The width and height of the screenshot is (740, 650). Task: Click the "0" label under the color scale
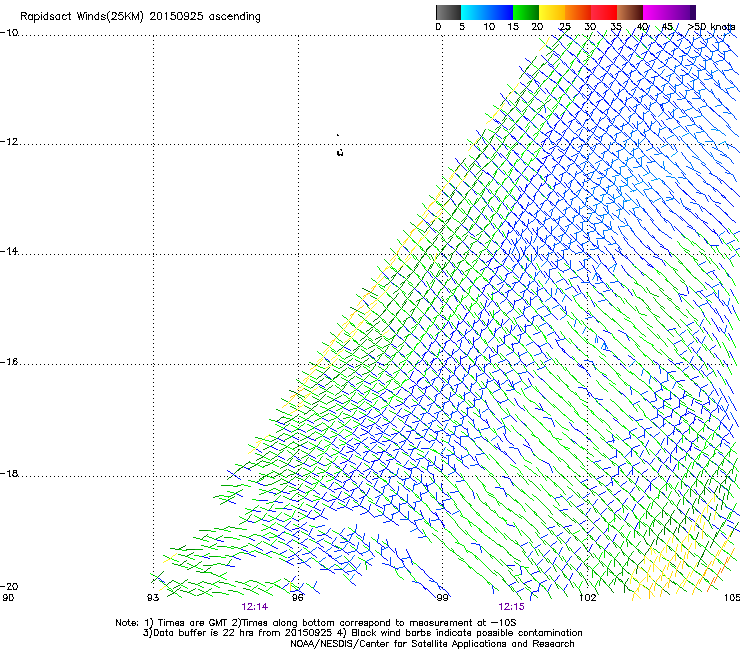pyautogui.click(x=438, y=27)
